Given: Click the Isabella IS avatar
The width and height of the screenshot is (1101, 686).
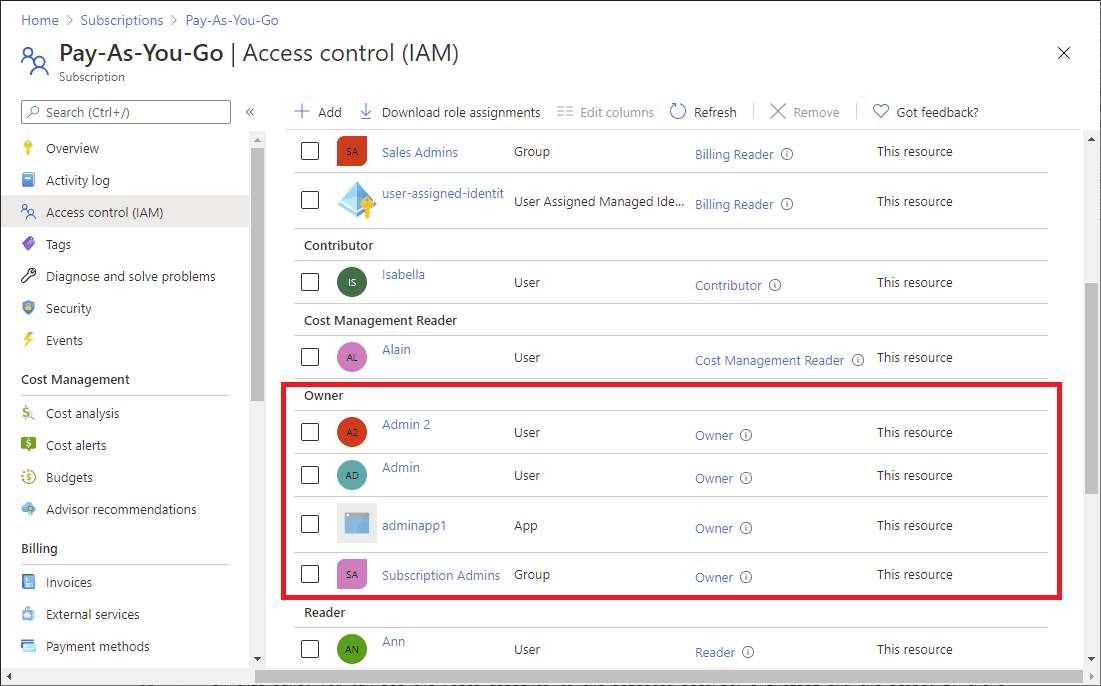Looking at the screenshot, I should 352,282.
